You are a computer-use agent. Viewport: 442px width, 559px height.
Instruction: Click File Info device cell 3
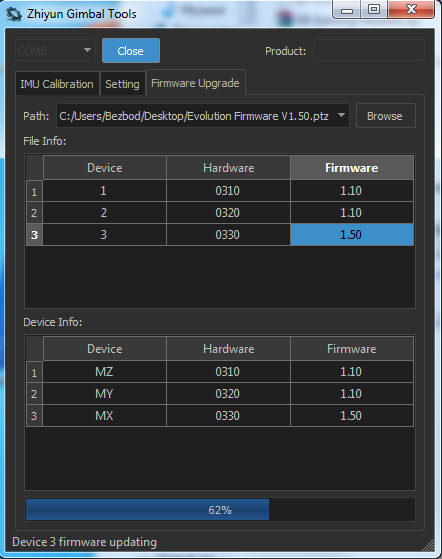coord(104,235)
